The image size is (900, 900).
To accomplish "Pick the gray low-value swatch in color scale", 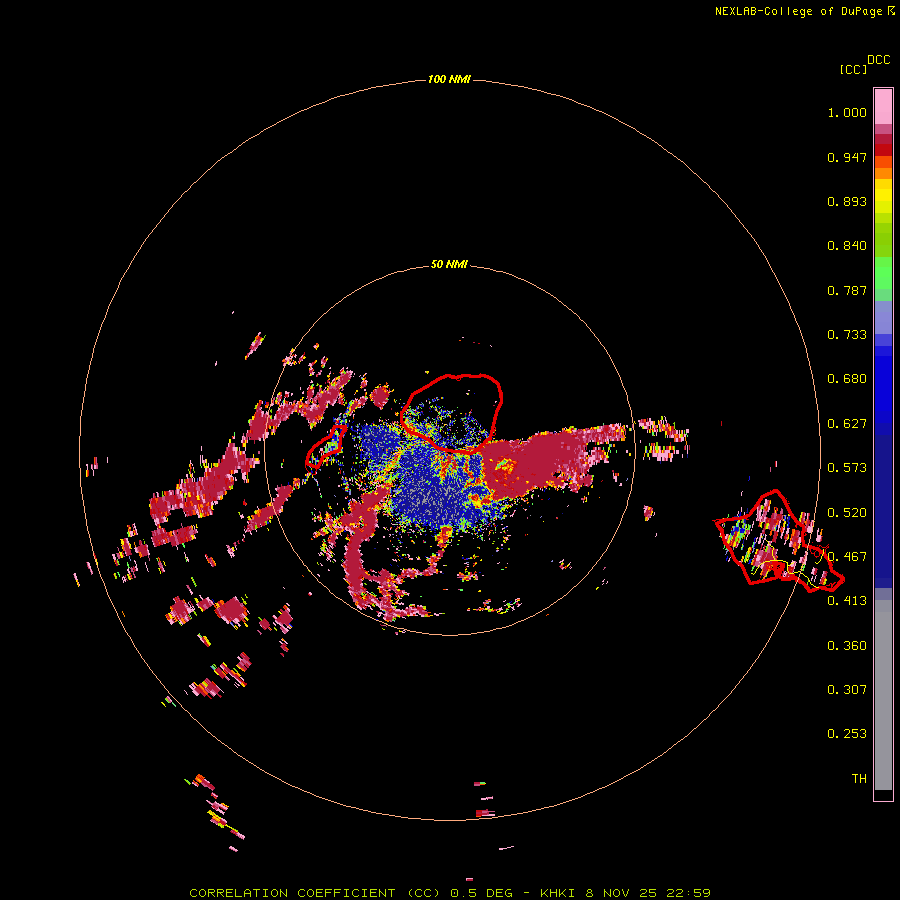I will point(883,695).
